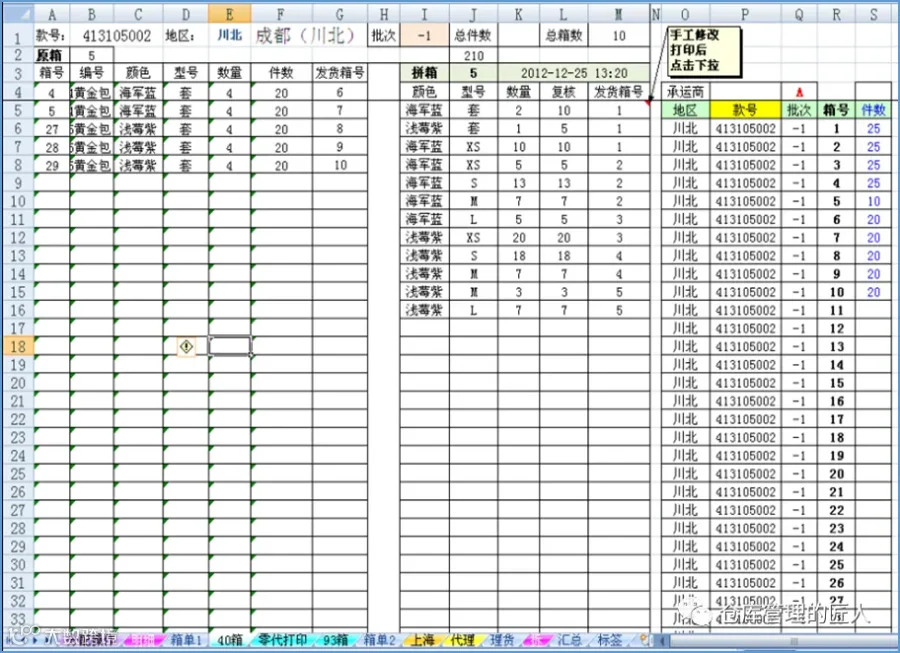Click the insert worksheet icon after 标签 tab
Viewport: 900px width, 653px height.
point(643,639)
